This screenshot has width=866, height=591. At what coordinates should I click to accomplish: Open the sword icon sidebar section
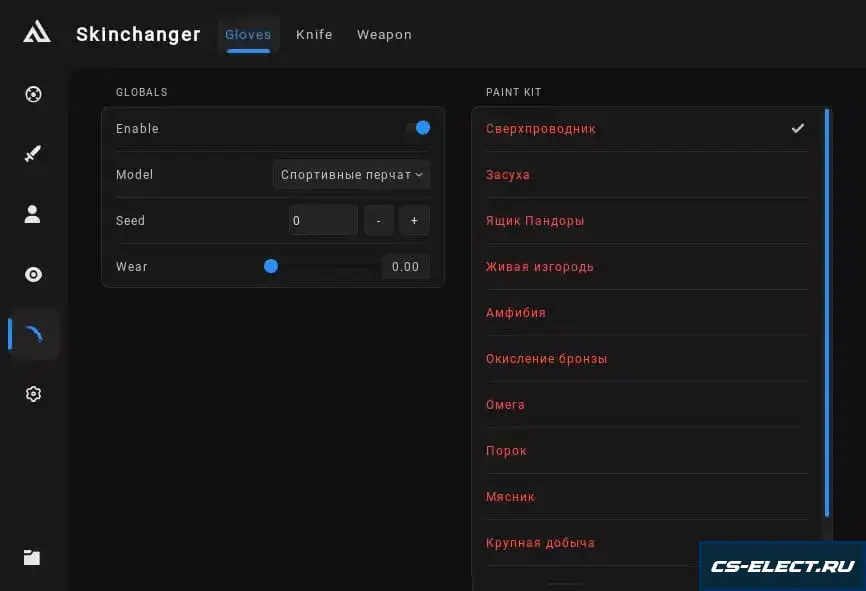tap(33, 154)
